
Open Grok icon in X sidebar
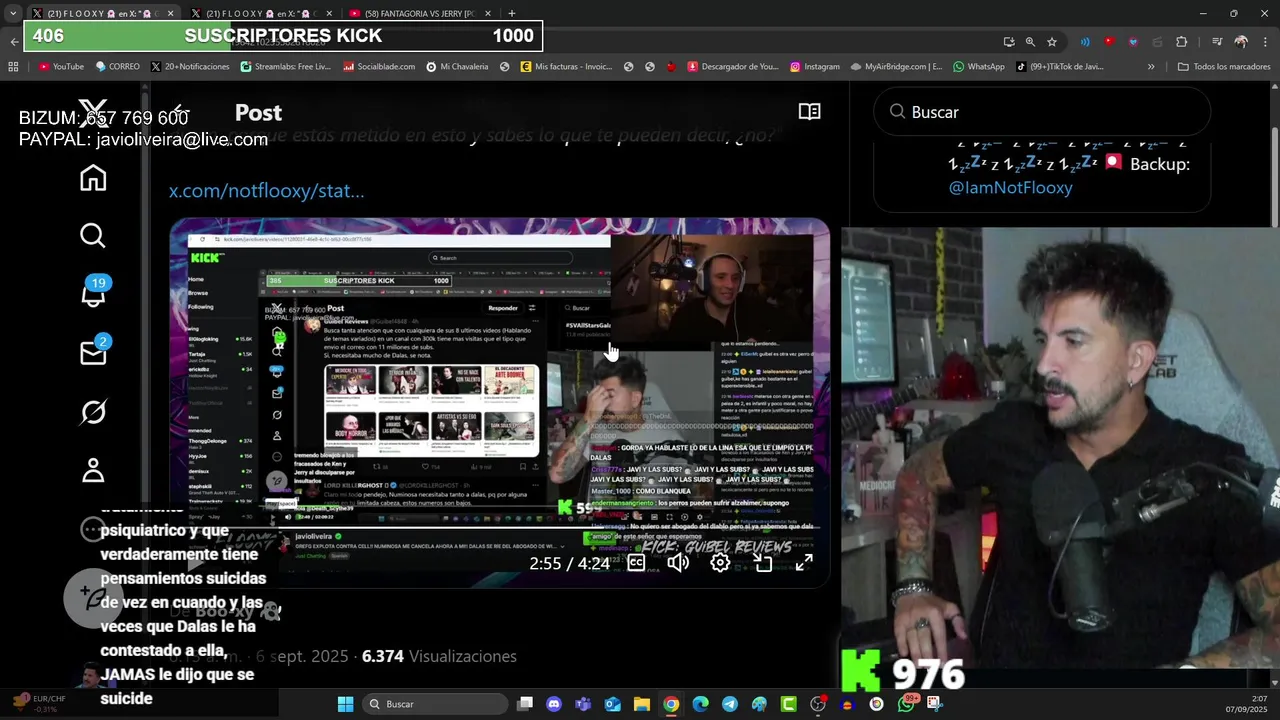[93, 412]
